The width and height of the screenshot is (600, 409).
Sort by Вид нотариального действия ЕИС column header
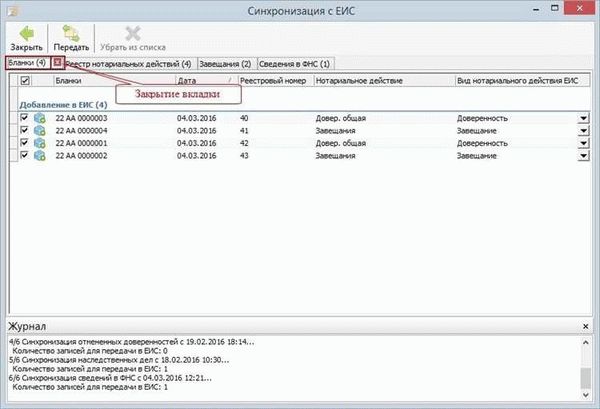[522, 81]
